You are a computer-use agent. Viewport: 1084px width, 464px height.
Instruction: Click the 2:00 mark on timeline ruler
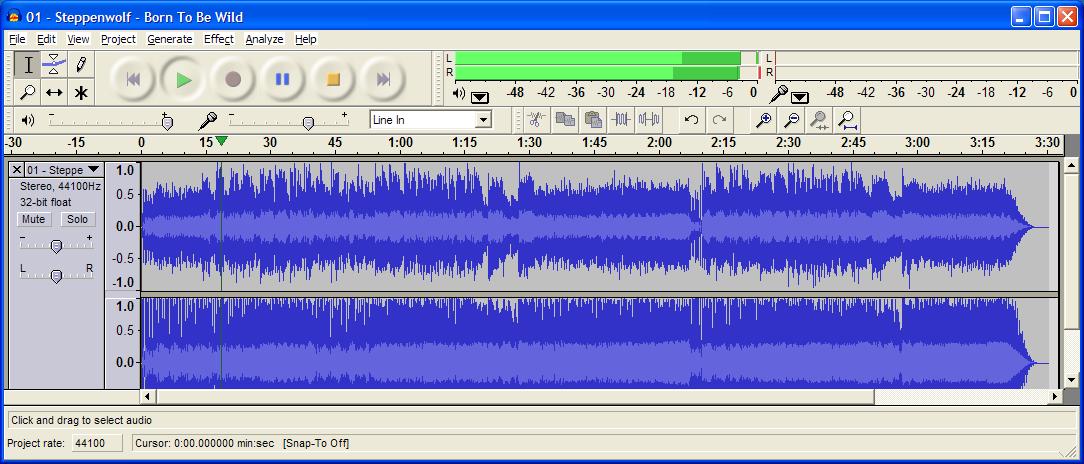(x=659, y=142)
